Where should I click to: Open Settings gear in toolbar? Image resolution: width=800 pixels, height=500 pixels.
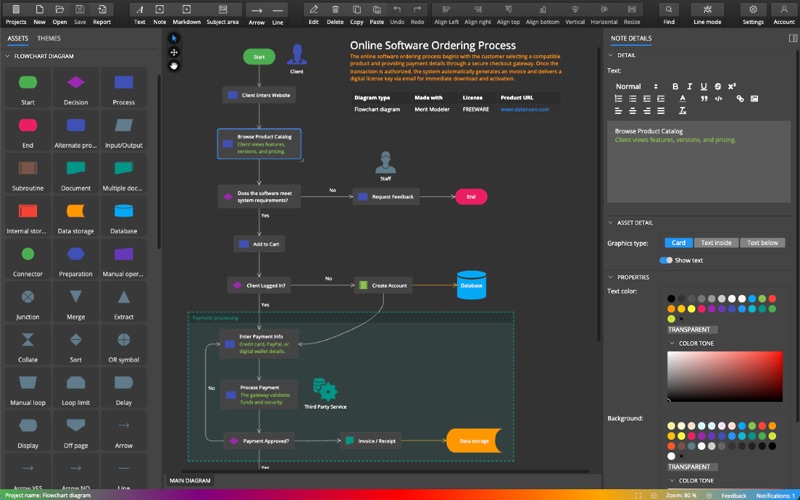pos(753,10)
